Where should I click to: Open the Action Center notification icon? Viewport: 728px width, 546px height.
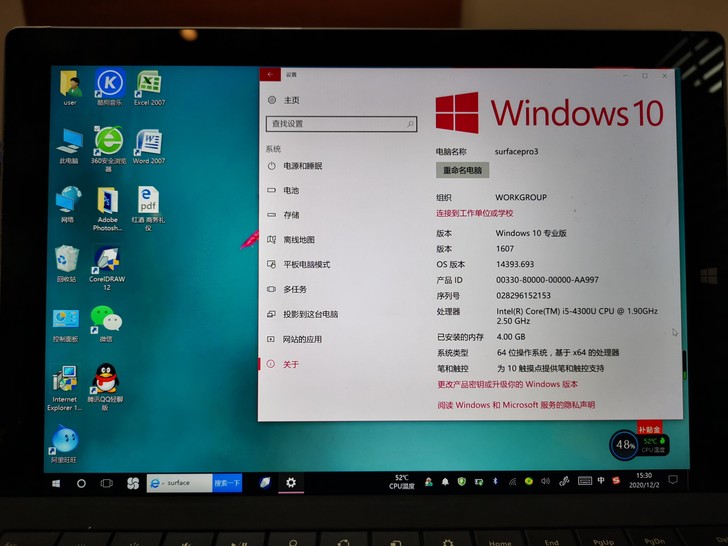coord(673,480)
